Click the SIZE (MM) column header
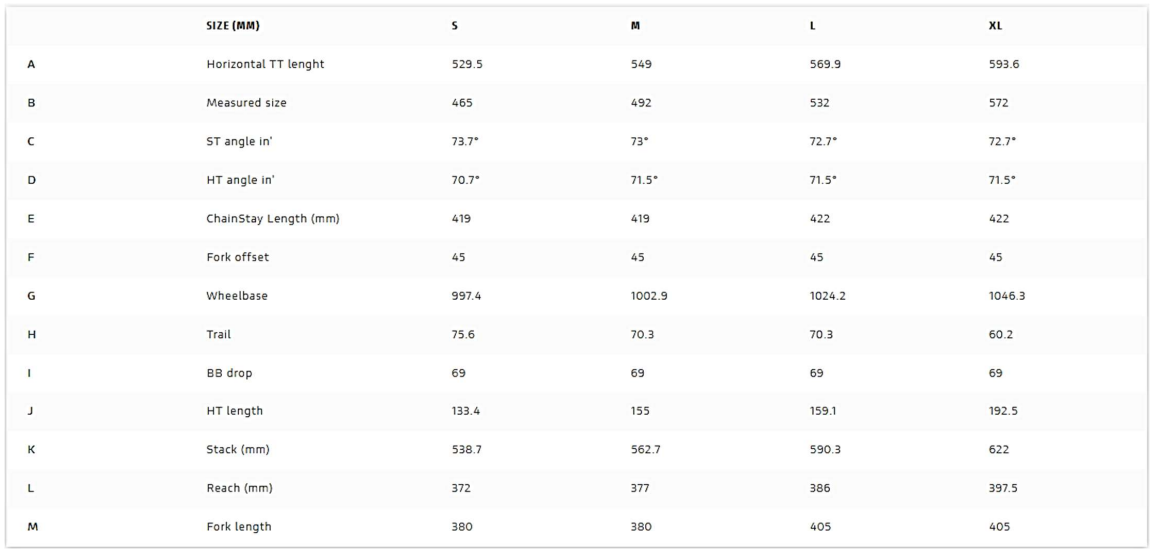 [x=233, y=26]
